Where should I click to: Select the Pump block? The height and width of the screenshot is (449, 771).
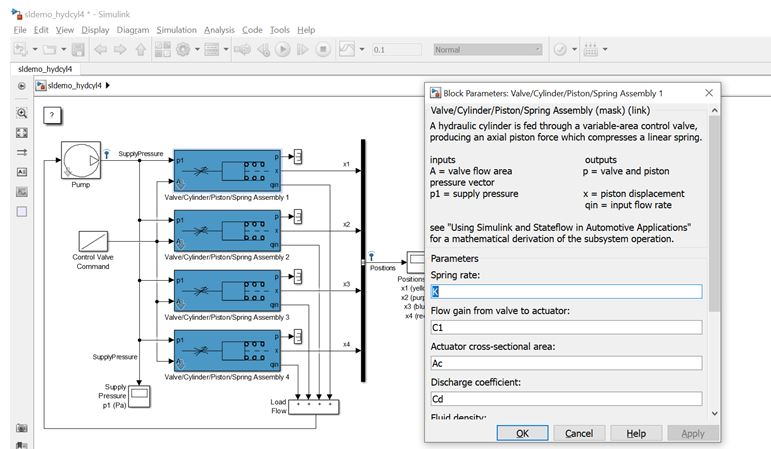(81, 160)
